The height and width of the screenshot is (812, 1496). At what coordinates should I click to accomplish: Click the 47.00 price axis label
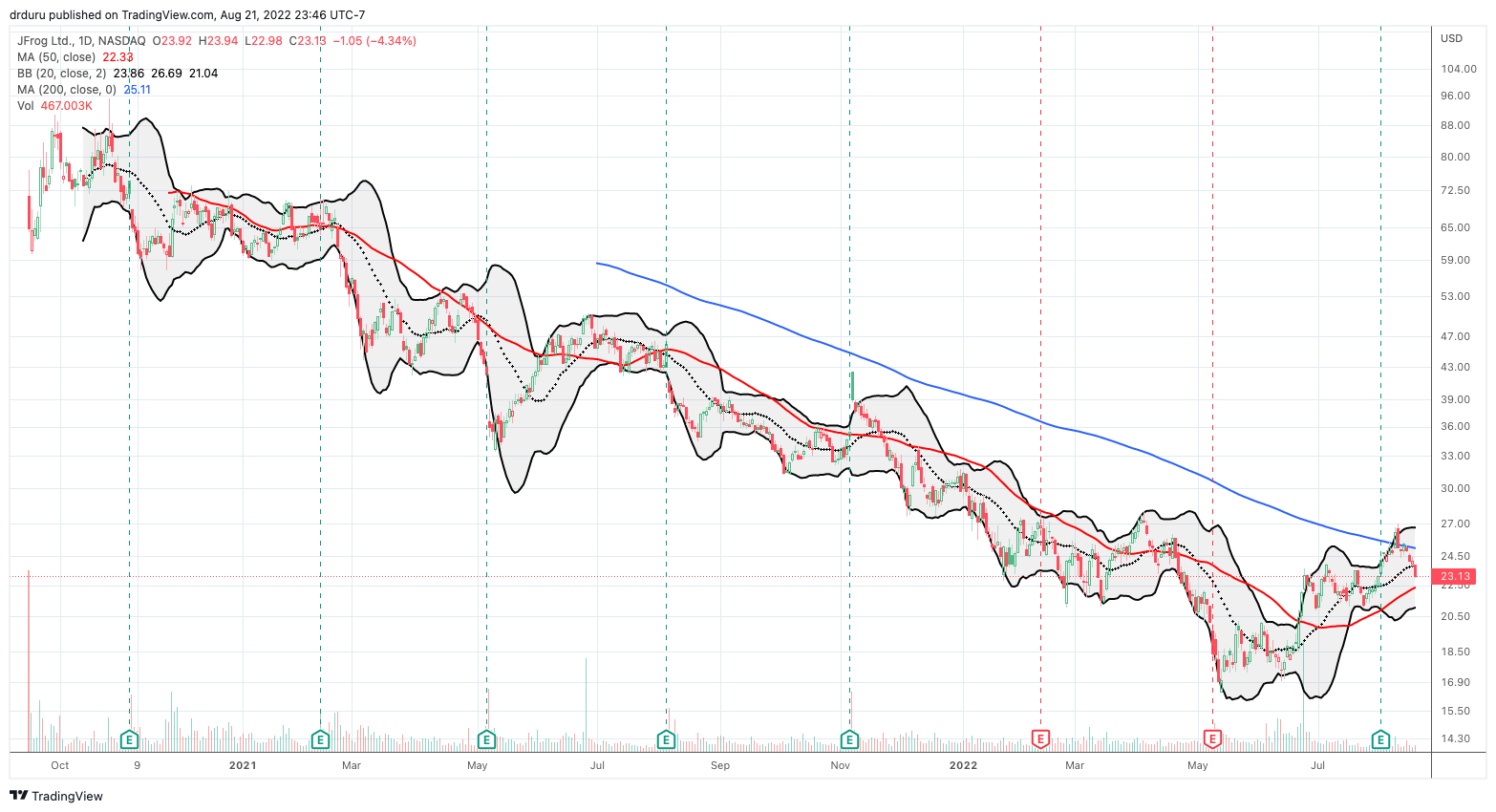[1455, 337]
